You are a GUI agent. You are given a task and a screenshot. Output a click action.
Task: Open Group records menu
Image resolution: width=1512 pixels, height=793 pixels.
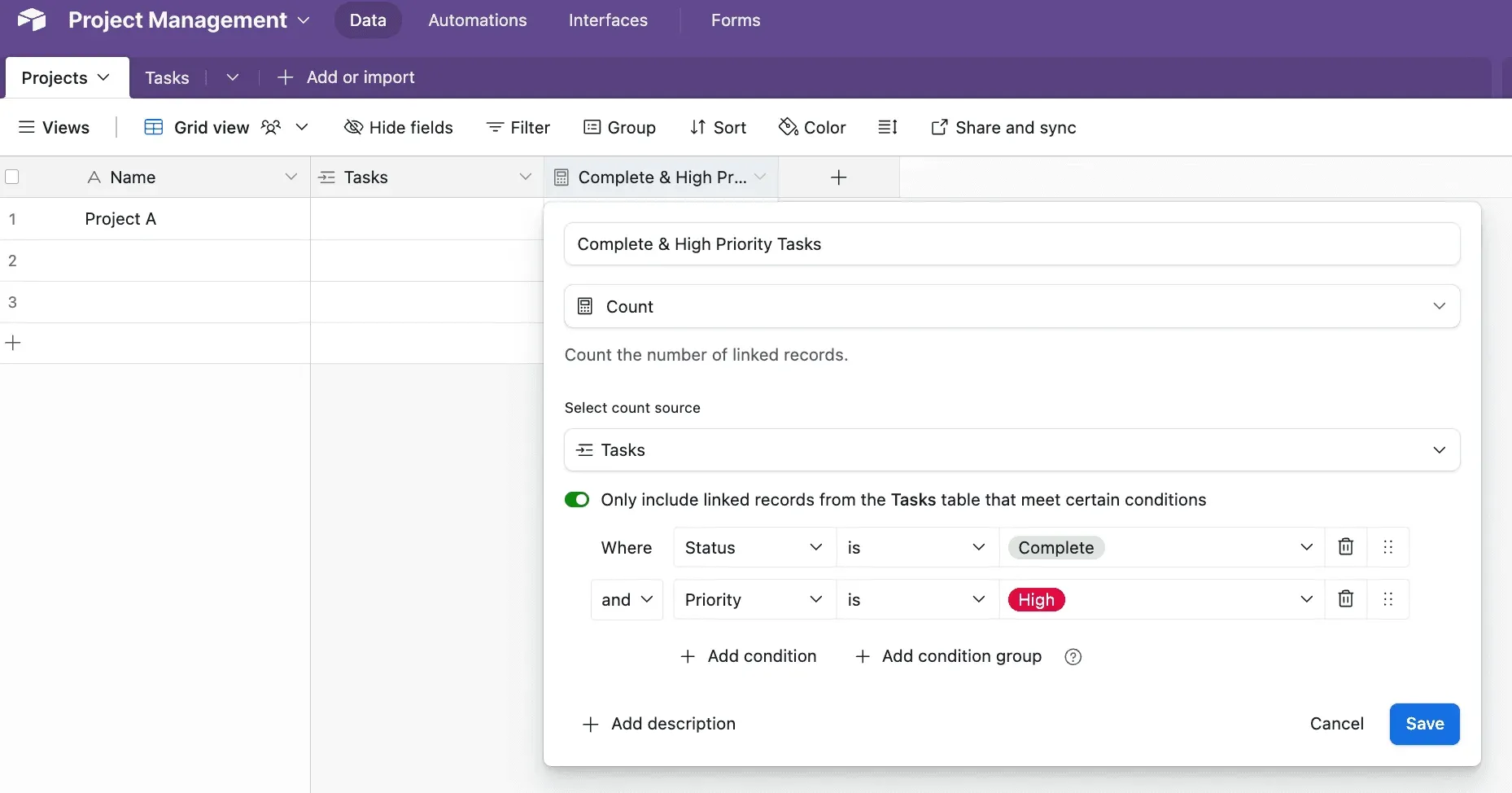pyautogui.click(x=620, y=127)
